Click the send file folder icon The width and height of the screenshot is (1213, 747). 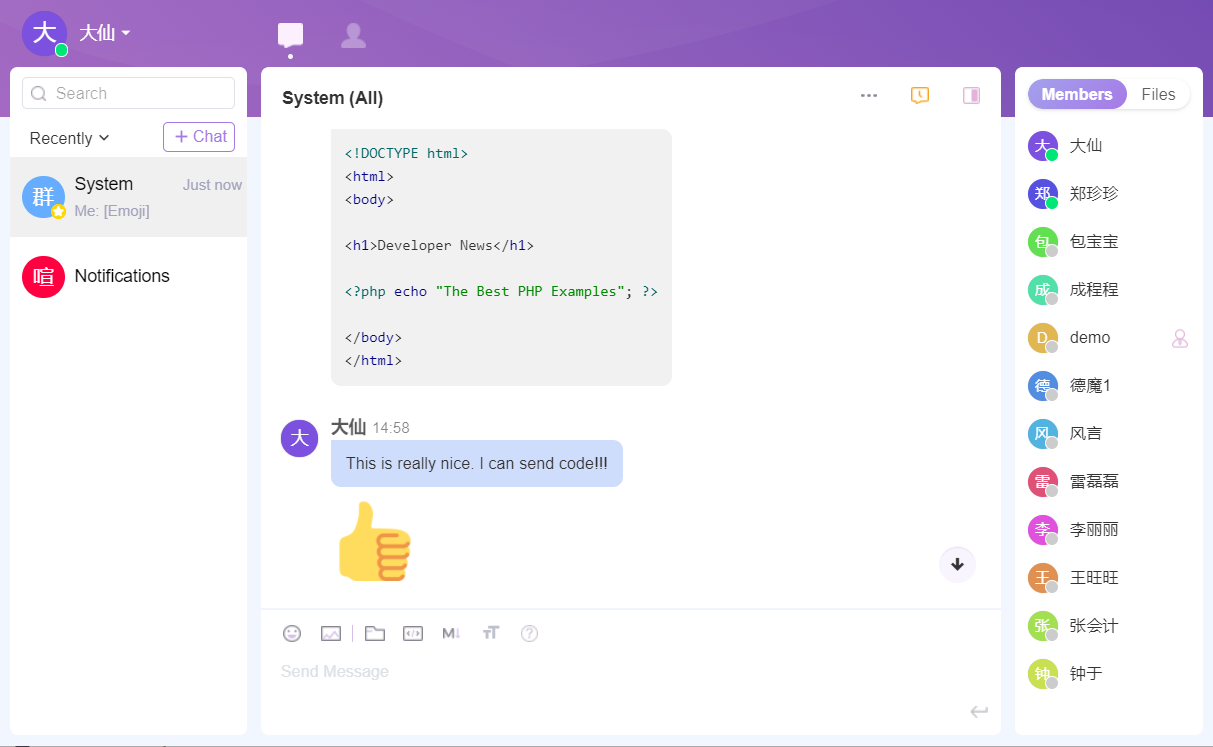click(x=375, y=633)
